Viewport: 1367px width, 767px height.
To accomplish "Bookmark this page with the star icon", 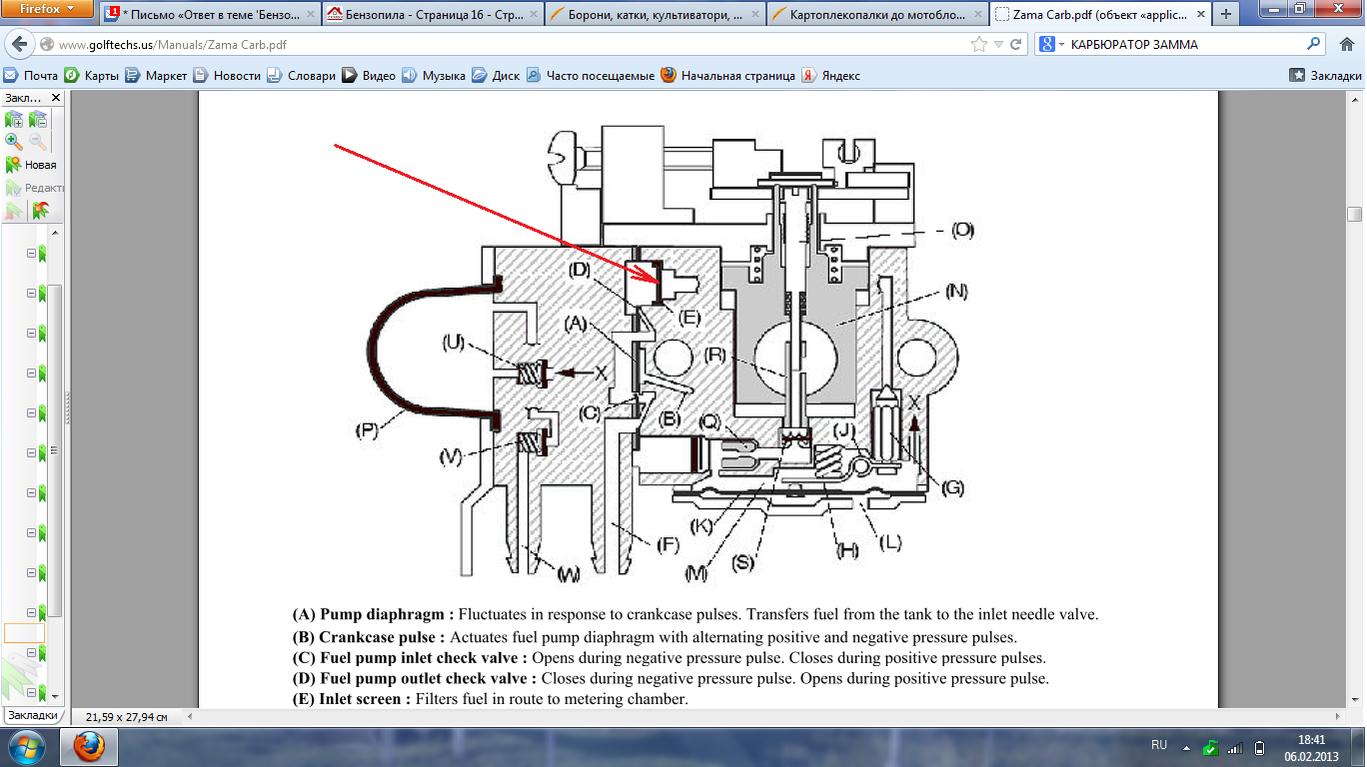I will (979, 45).
